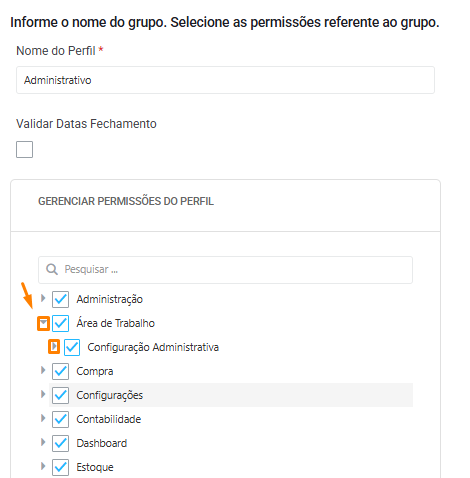
Task: Uncheck the Área de Trabalho checkbox
Action: [60, 323]
